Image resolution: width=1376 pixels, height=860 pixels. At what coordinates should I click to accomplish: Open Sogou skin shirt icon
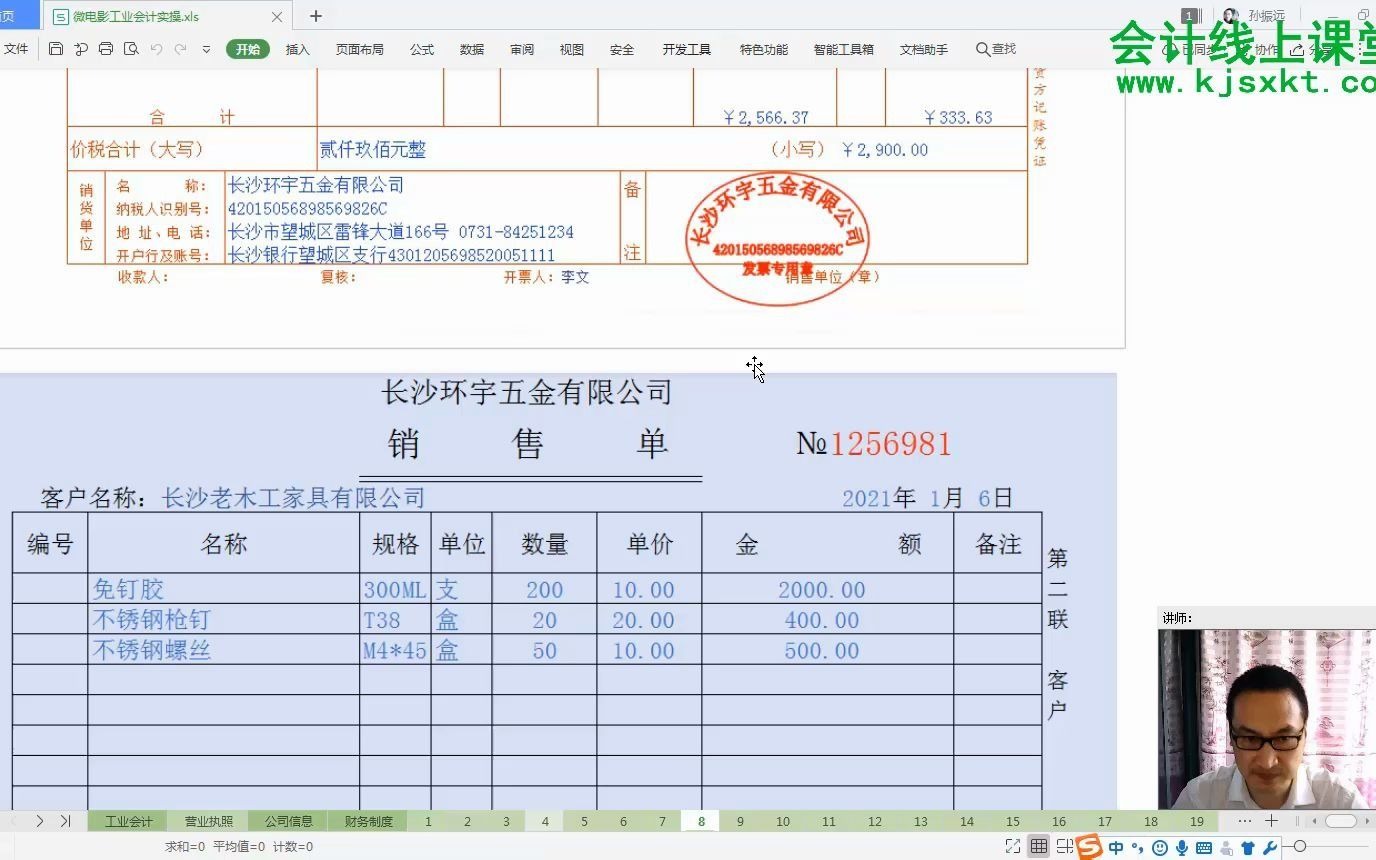pos(1248,848)
